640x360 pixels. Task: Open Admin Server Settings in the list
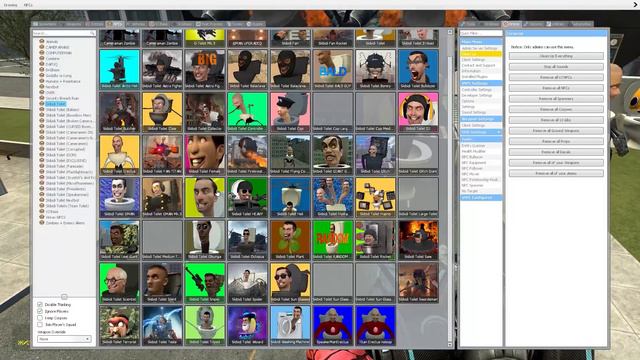[481, 48]
